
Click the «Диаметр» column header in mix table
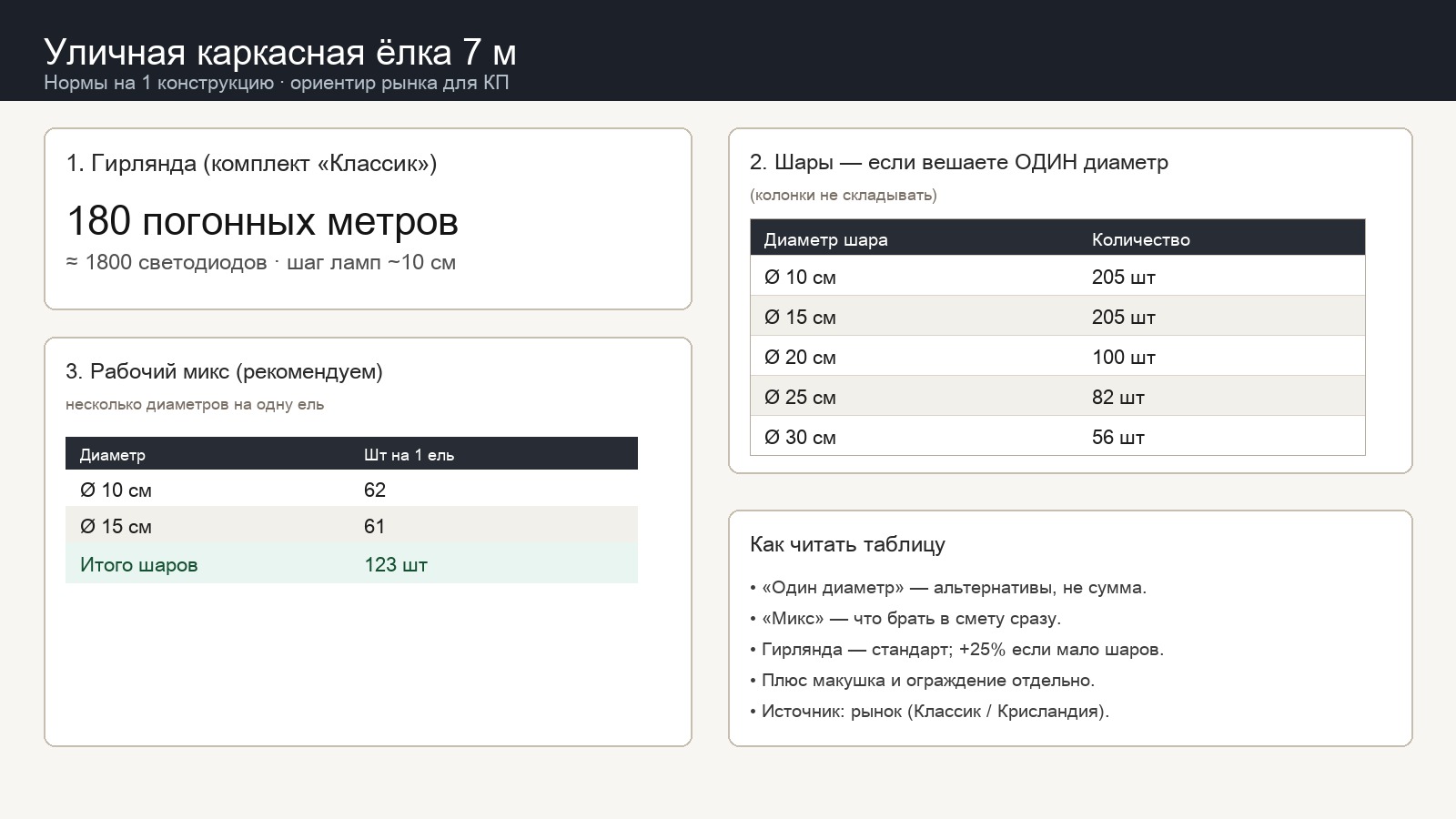(x=113, y=454)
